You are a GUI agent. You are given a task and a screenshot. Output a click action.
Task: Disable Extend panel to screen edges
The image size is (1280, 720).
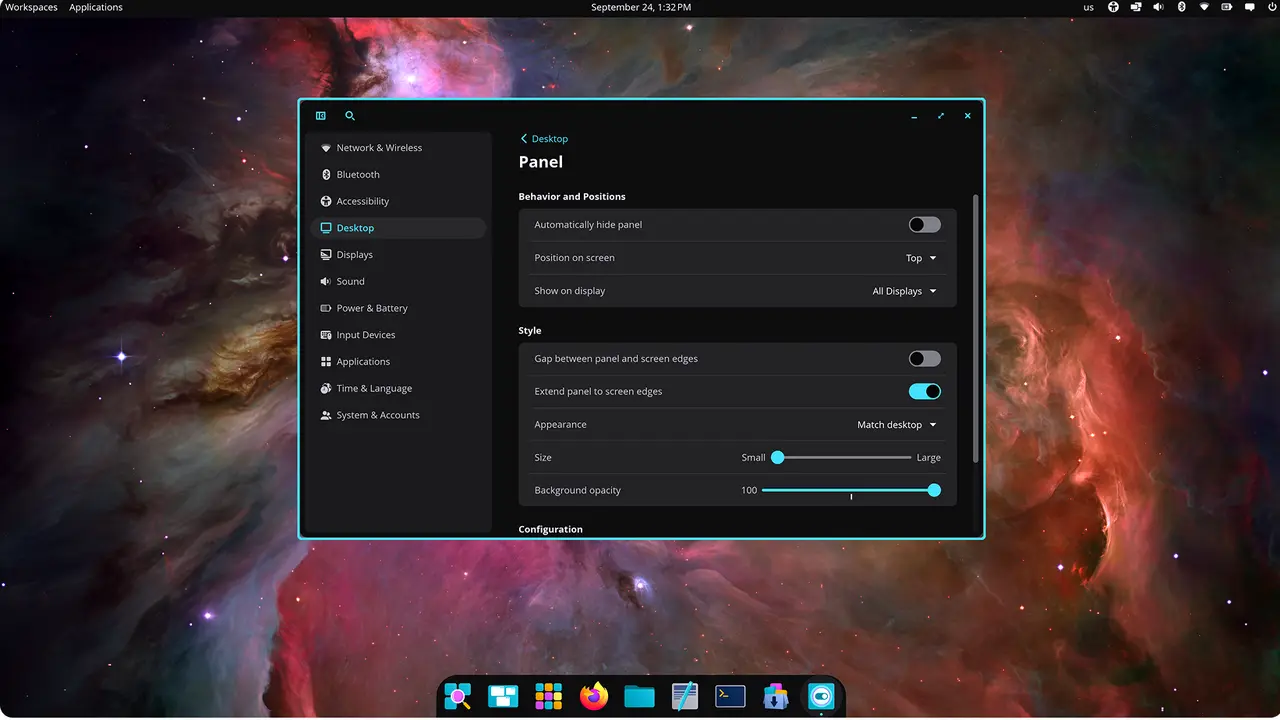pyautogui.click(x=924, y=392)
